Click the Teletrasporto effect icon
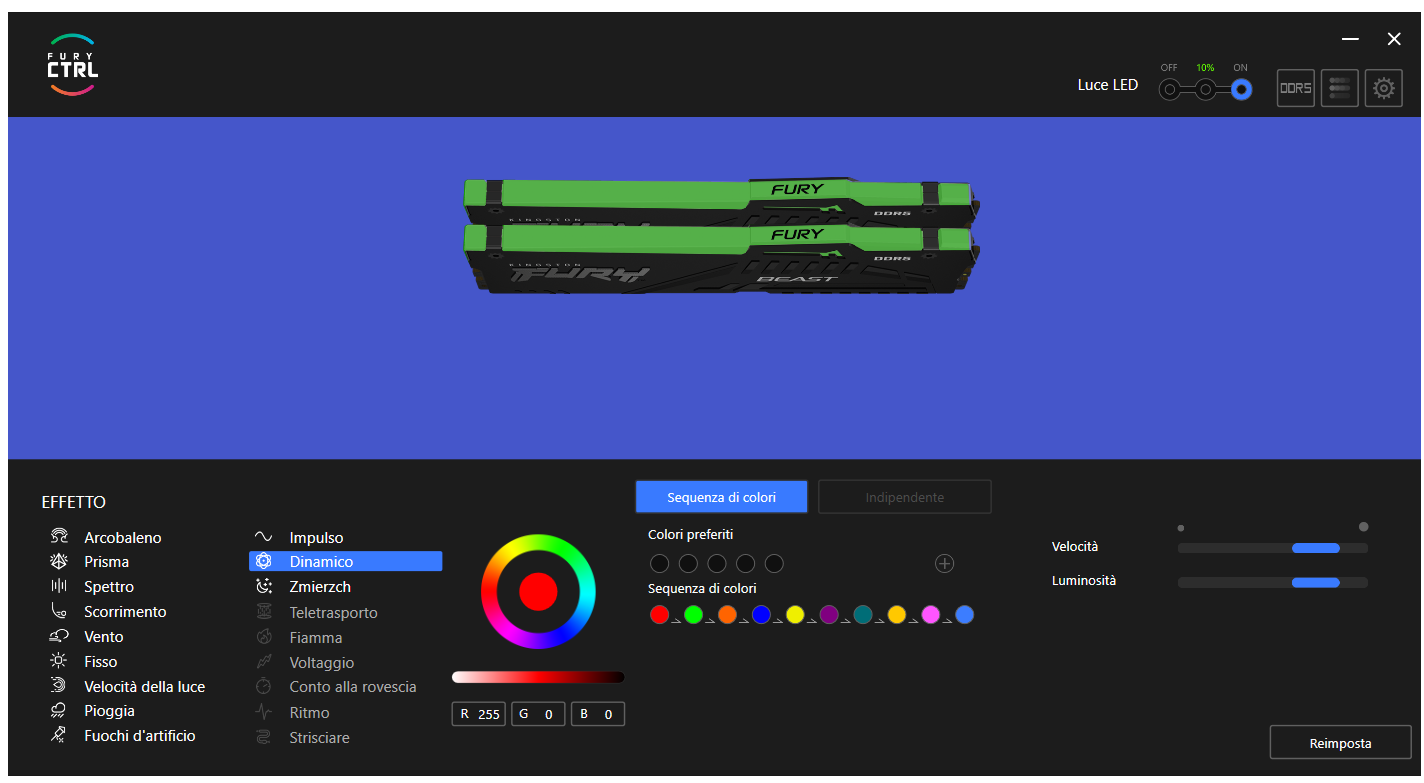 (264, 612)
